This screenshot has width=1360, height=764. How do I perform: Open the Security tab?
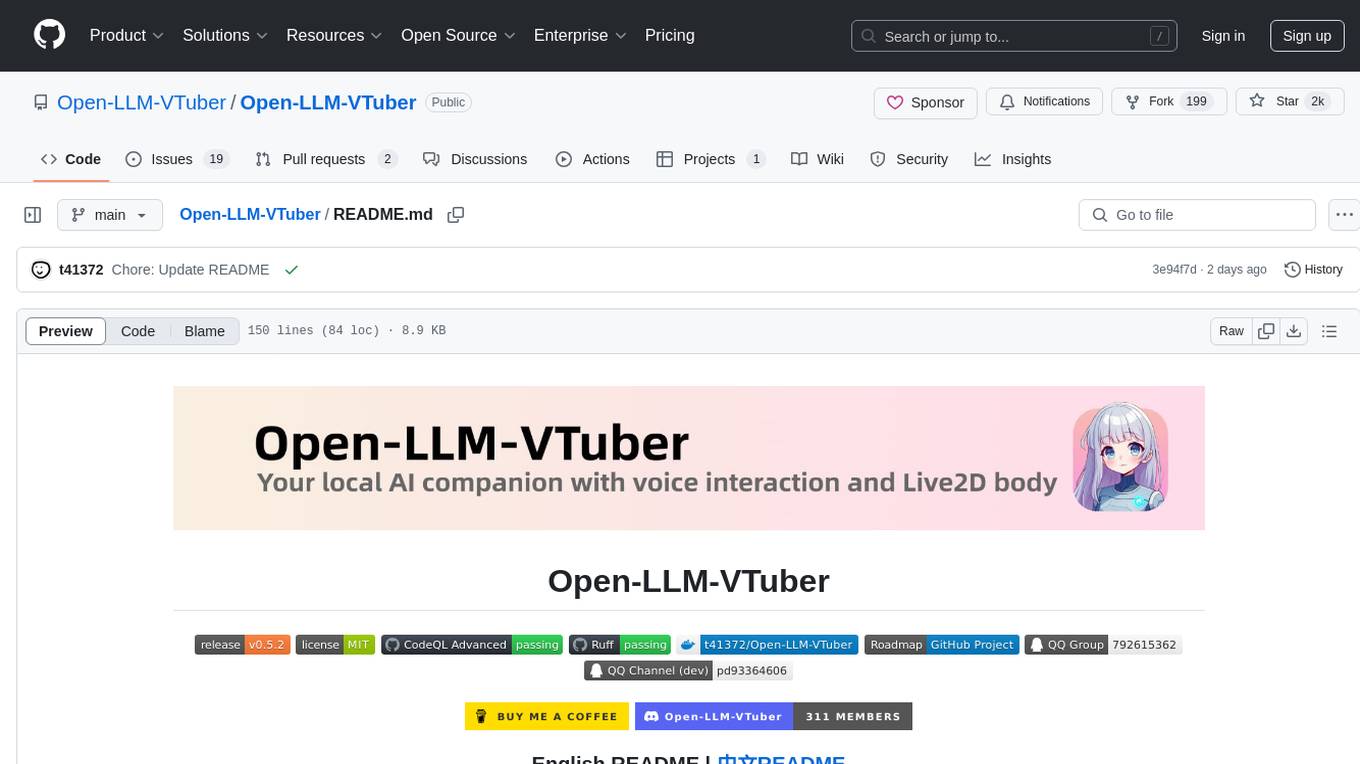(x=909, y=159)
